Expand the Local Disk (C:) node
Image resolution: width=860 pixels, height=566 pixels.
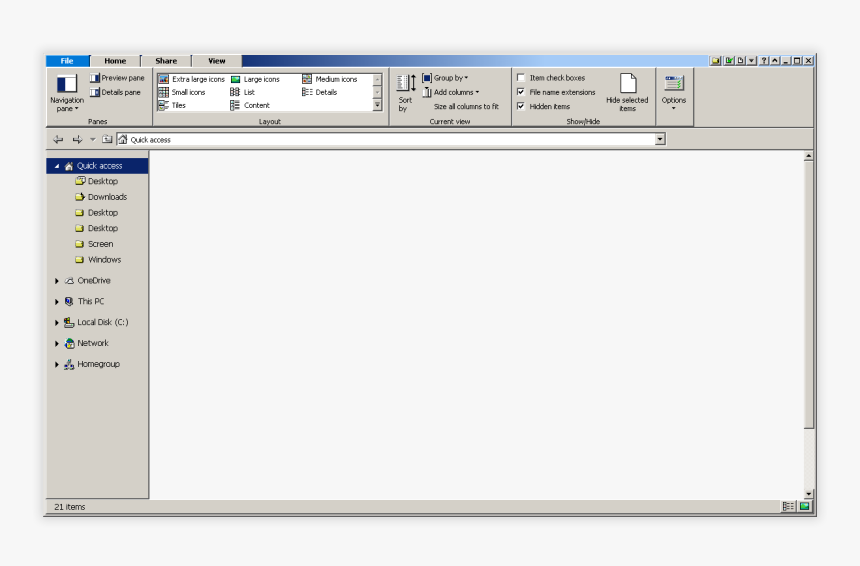coord(56,322)
